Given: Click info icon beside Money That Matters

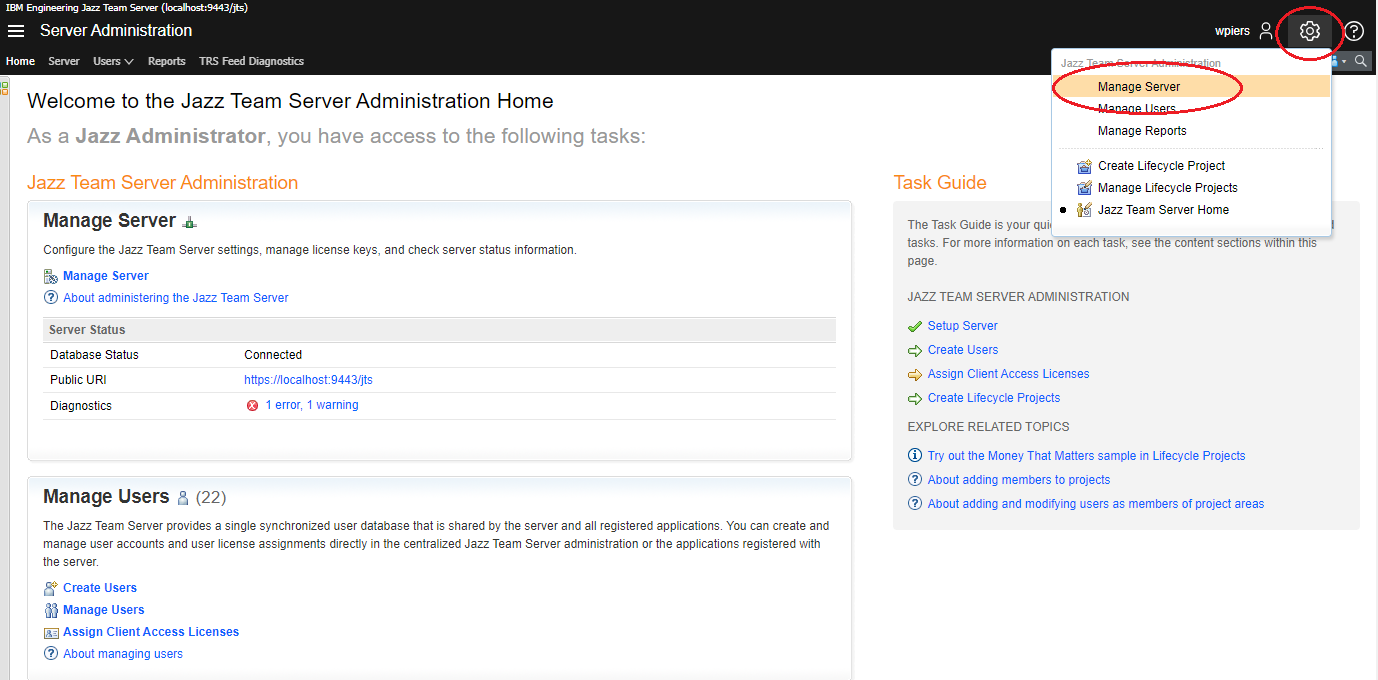Looking at the screenshot, I should 915,456.
